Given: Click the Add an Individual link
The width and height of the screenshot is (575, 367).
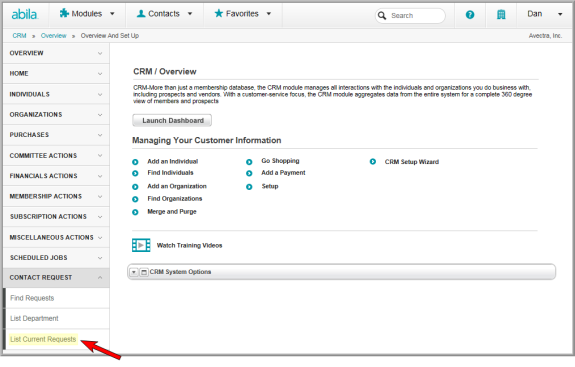Looking at the screenshot, I should (173, 161).
